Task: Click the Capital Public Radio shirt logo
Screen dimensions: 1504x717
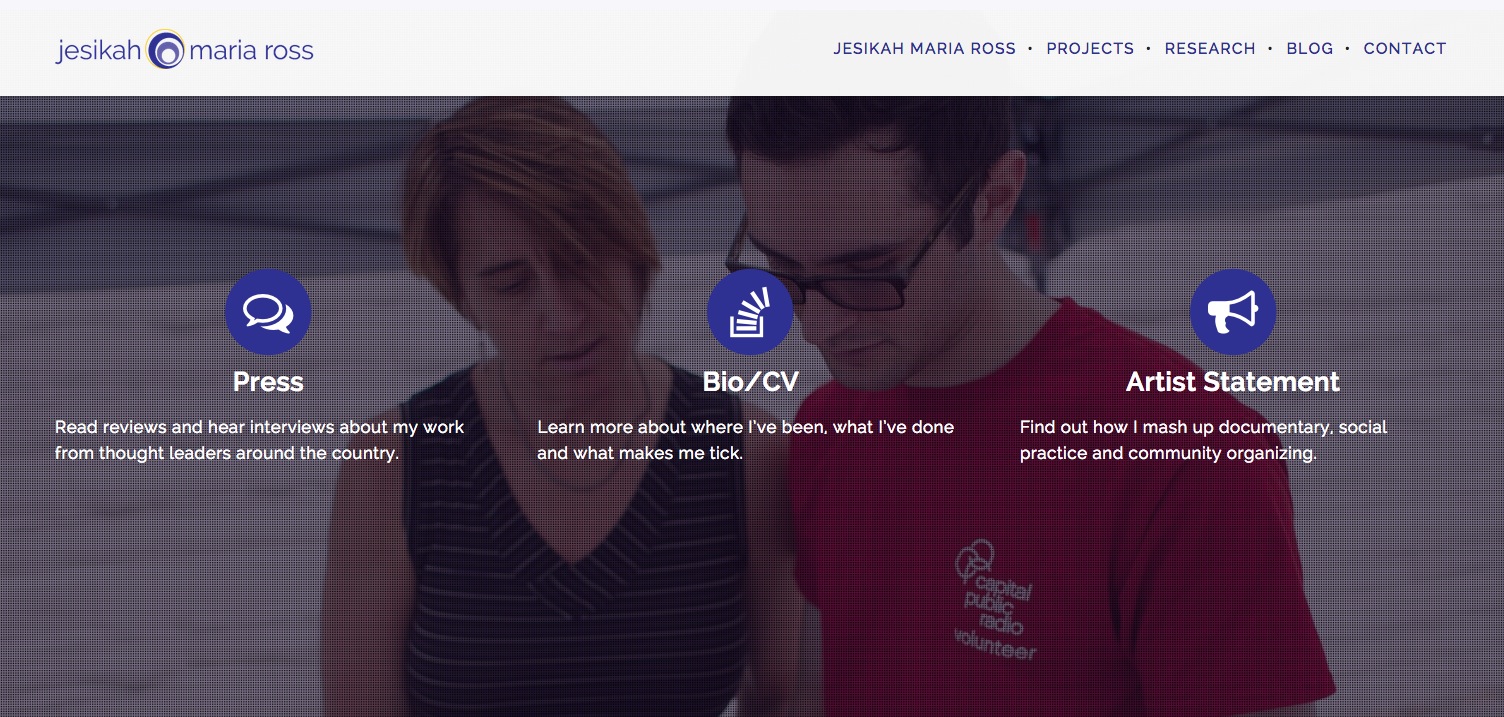Action: pyautogui.click(x=995, y=600)
